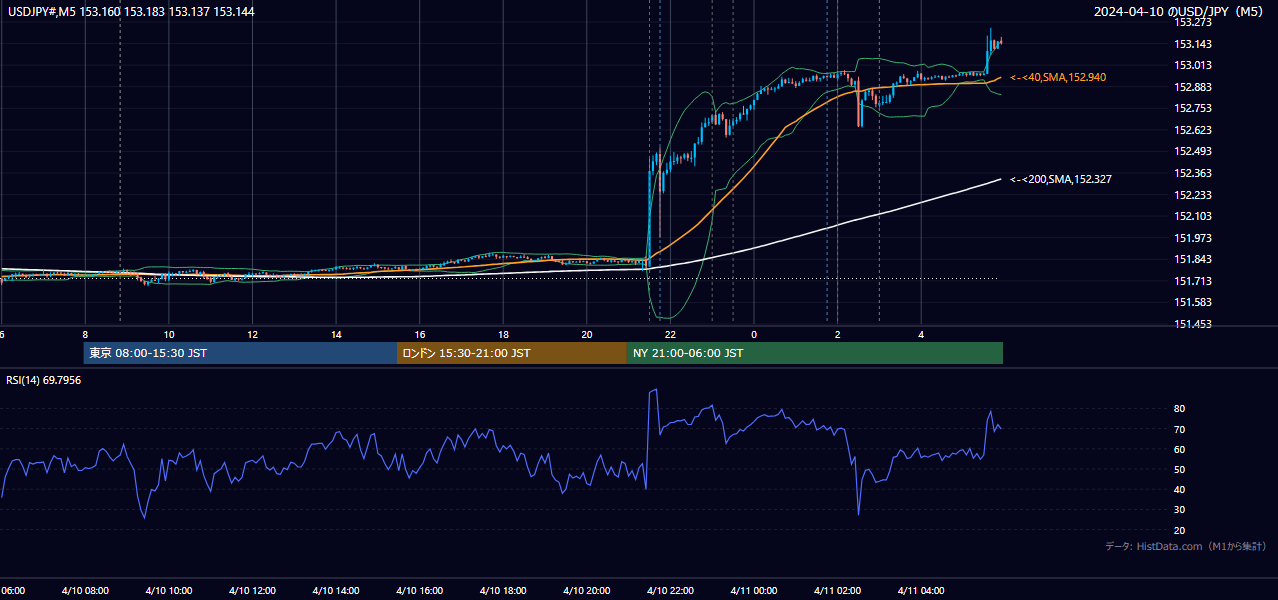Click the '4/11 02:00' bottom time label
1278x600 pixels.
pos(837,591)
